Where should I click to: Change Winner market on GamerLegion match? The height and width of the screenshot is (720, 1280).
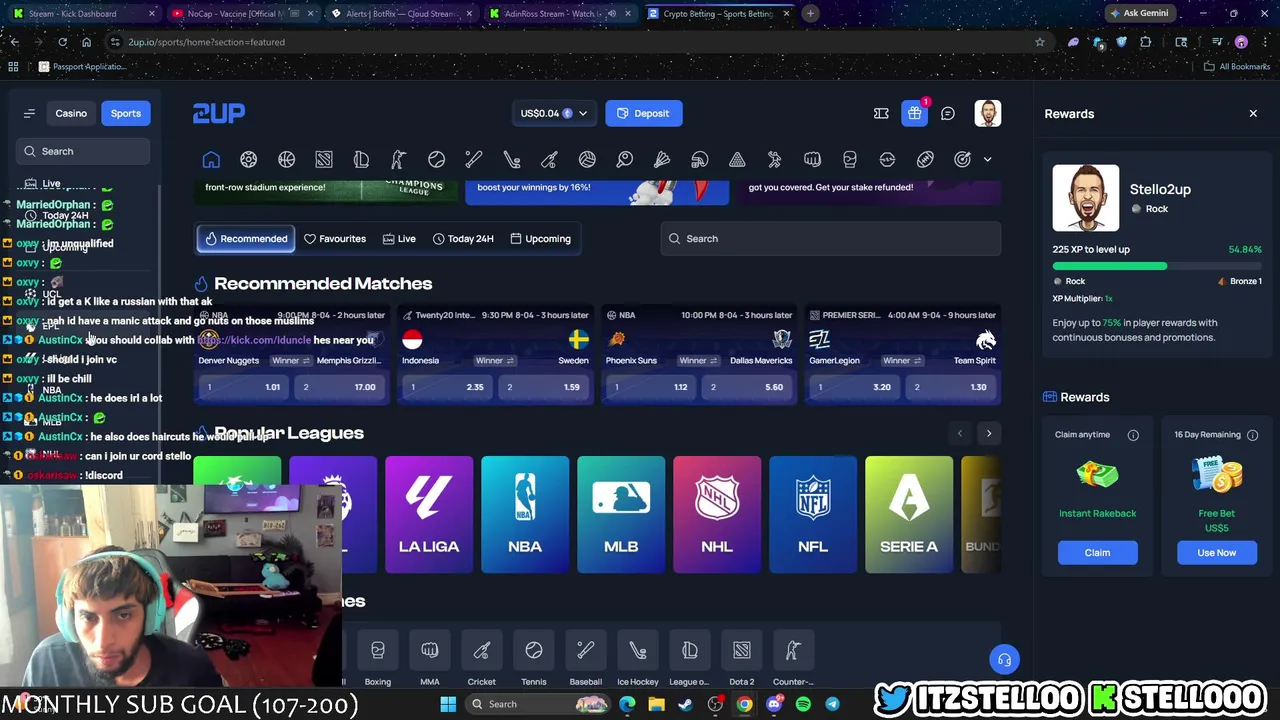point(902,361)
